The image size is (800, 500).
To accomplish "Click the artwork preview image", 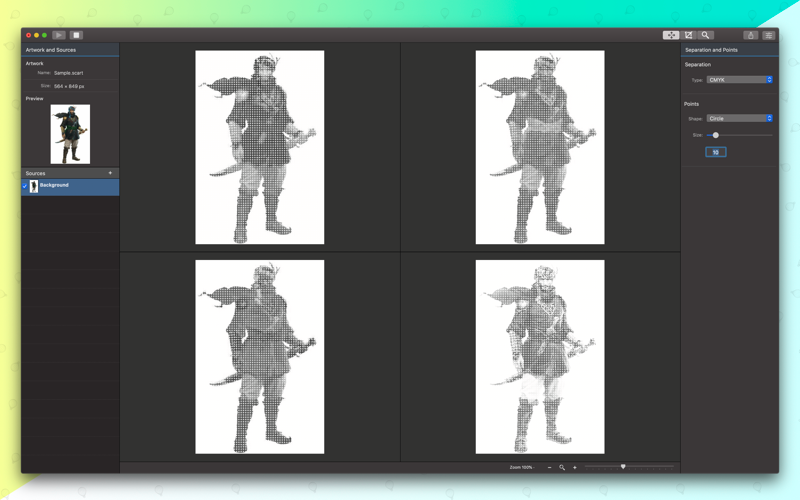I will tap(70, 134).
